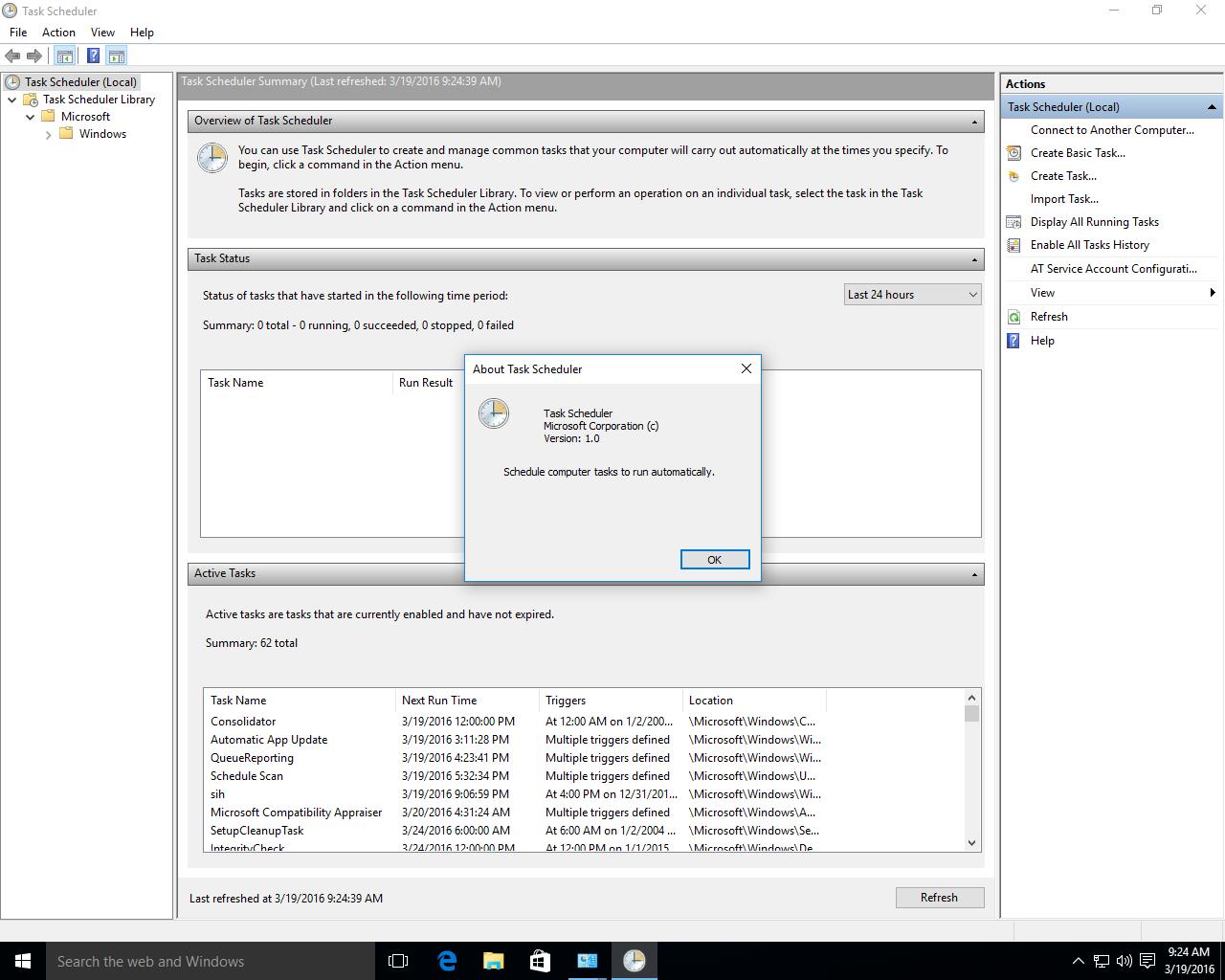The width and height of the screenshot is (1225, 980).
Task: Click AT Service Account Configuration
Action: pyautogui.click(x=1114, y=269)
